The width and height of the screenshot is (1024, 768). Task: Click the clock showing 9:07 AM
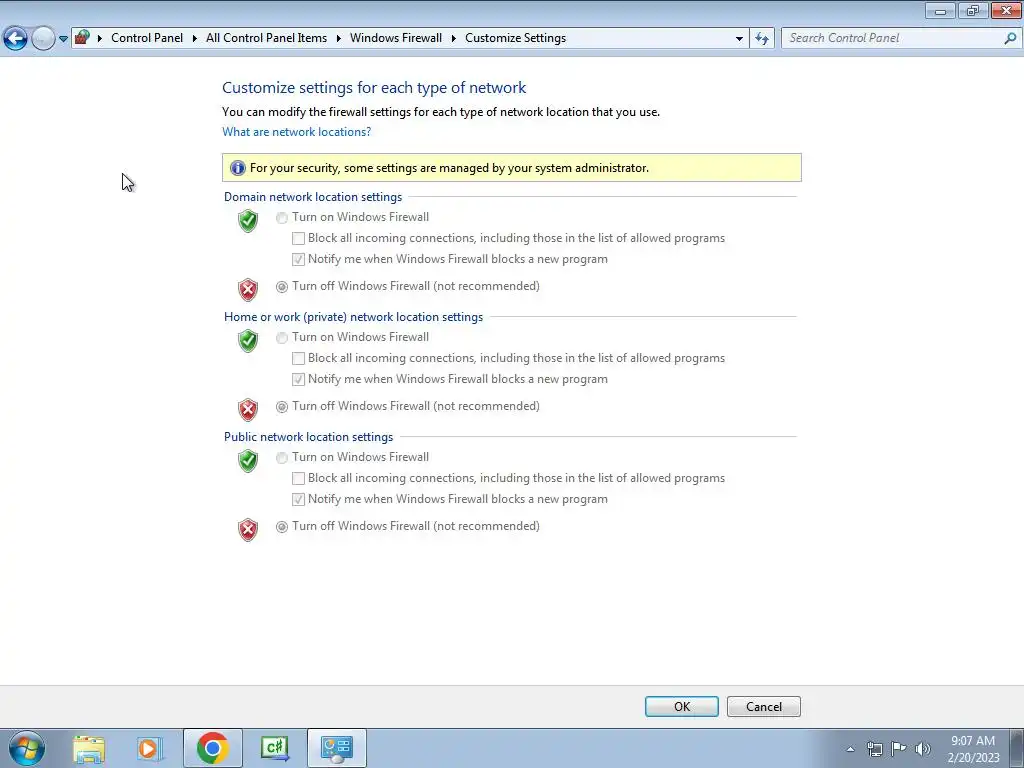(x=973, y=741)
